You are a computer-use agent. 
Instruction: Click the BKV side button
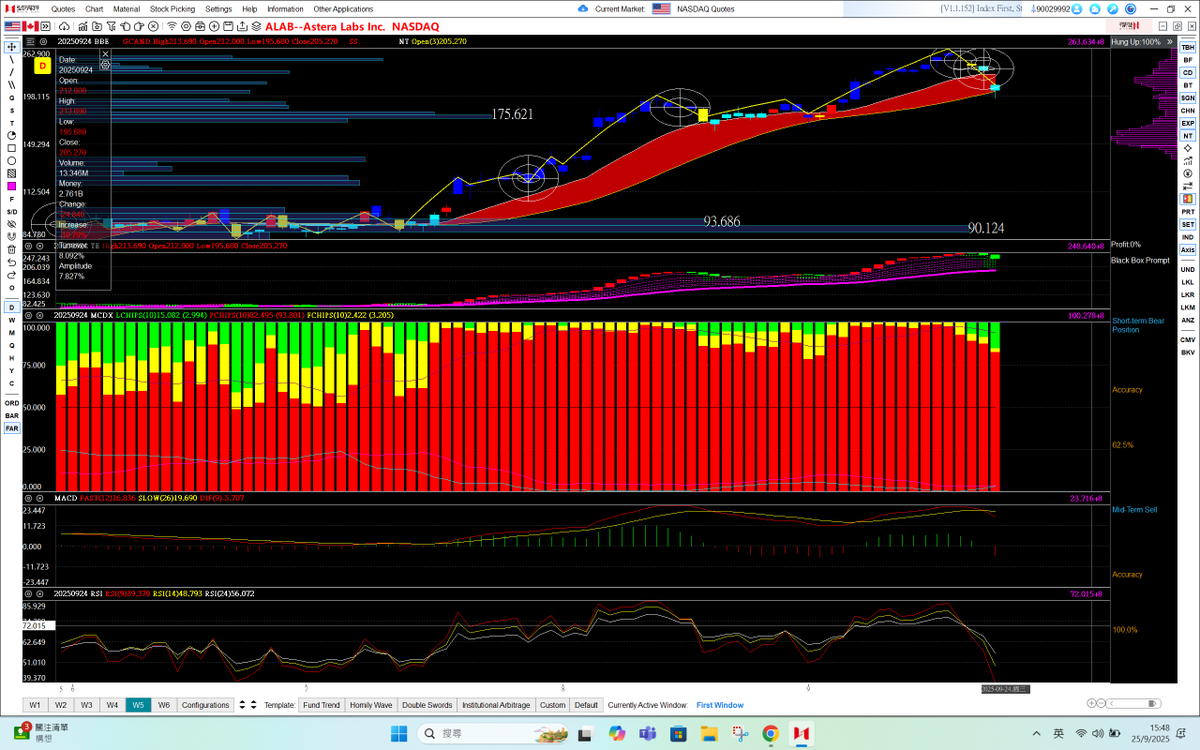pos(1187,352)
